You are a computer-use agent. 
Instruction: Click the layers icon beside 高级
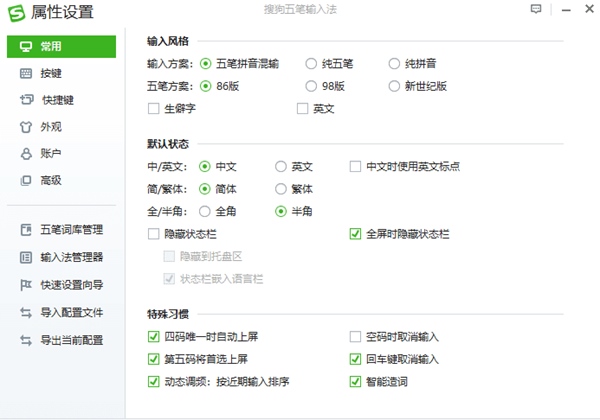[26, 180]
